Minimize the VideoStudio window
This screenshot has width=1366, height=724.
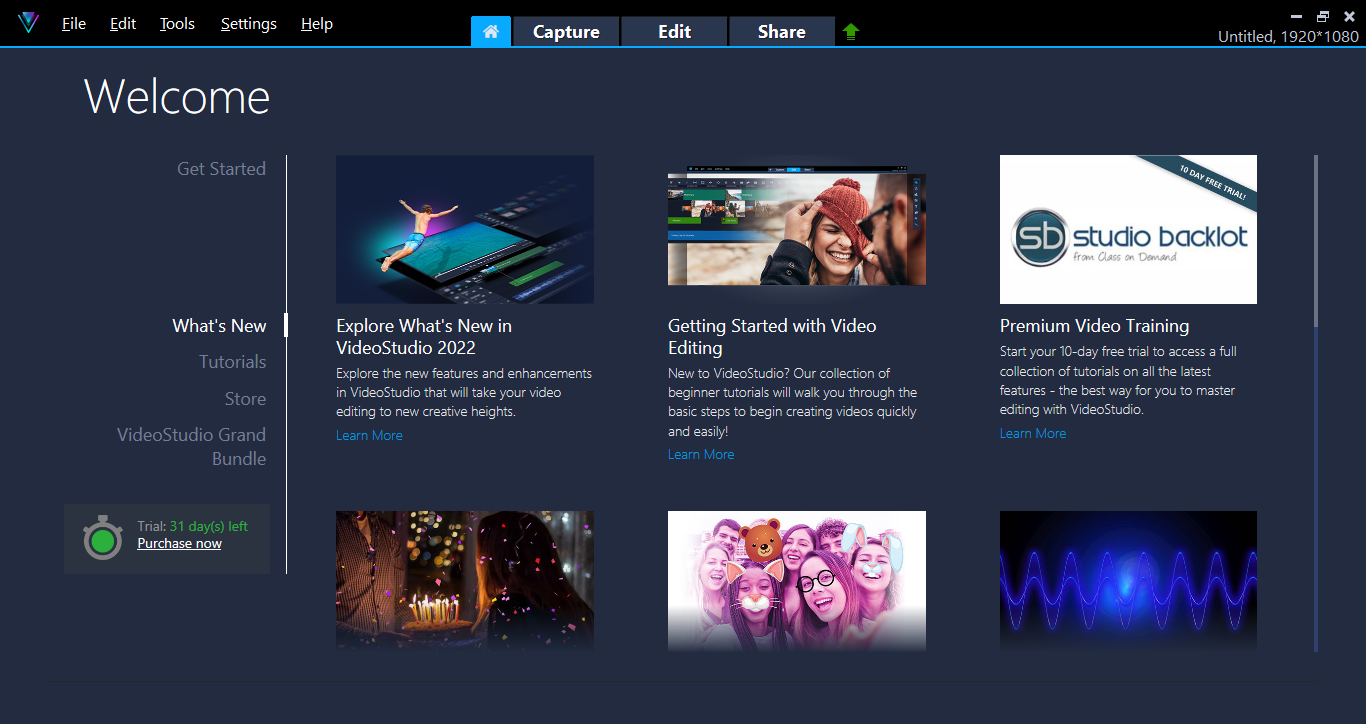coord(1297,16)
